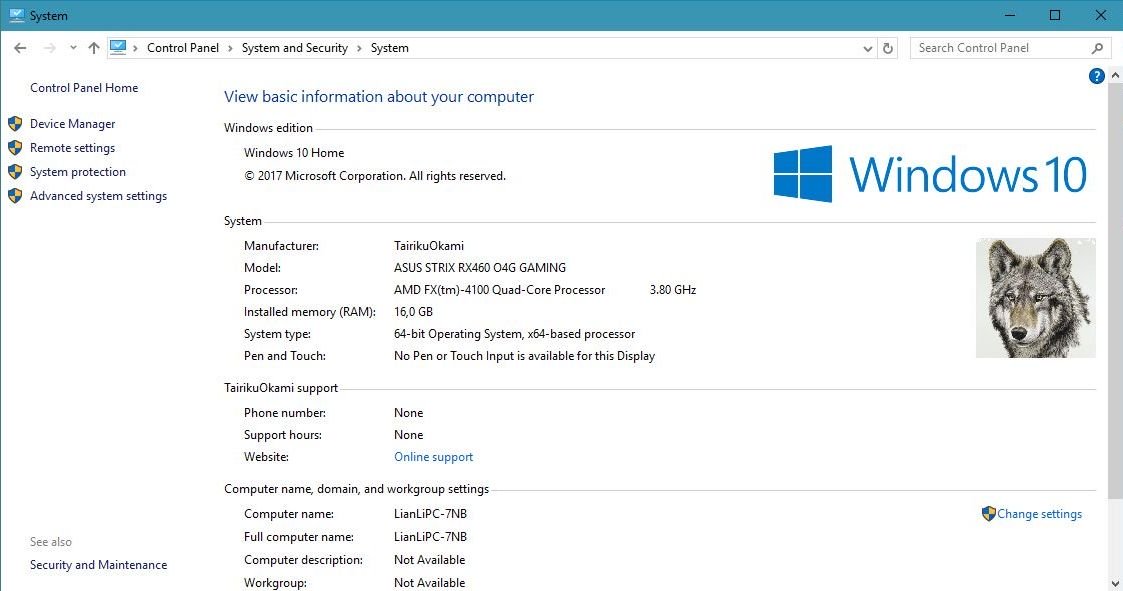Screen dimensions: 1123x591
Task: Close the System window
Action: point(1100,15)
